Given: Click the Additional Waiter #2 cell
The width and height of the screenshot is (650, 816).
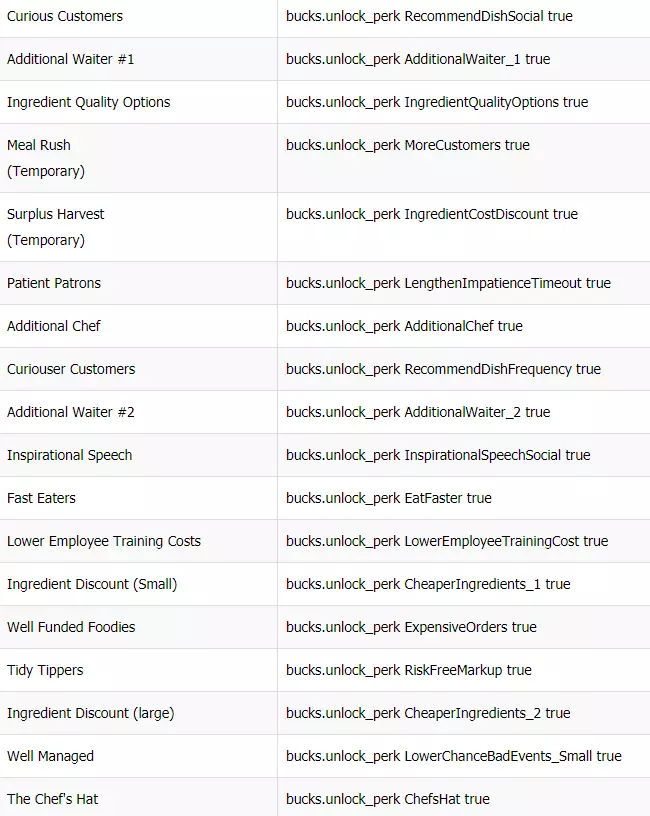Looking at the screenshot, I should [x=71, y=412].
